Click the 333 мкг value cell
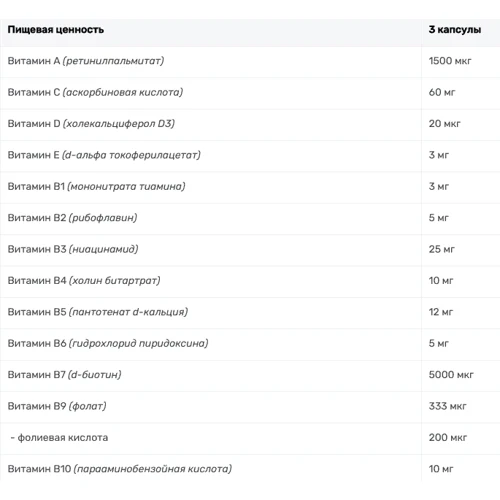The image size is (500, 500). tap(447, 406)
